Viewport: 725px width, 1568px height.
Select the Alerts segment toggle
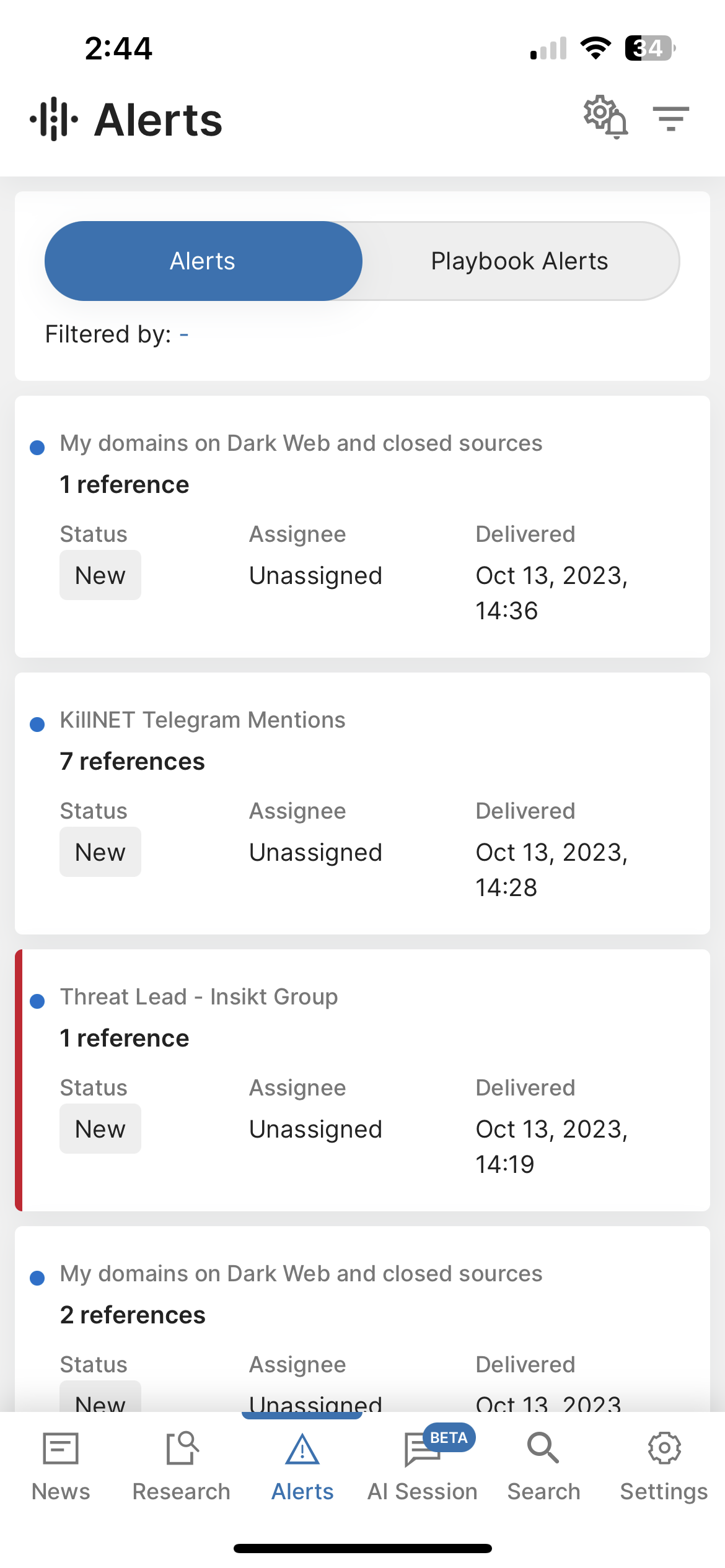click(203, 261)
